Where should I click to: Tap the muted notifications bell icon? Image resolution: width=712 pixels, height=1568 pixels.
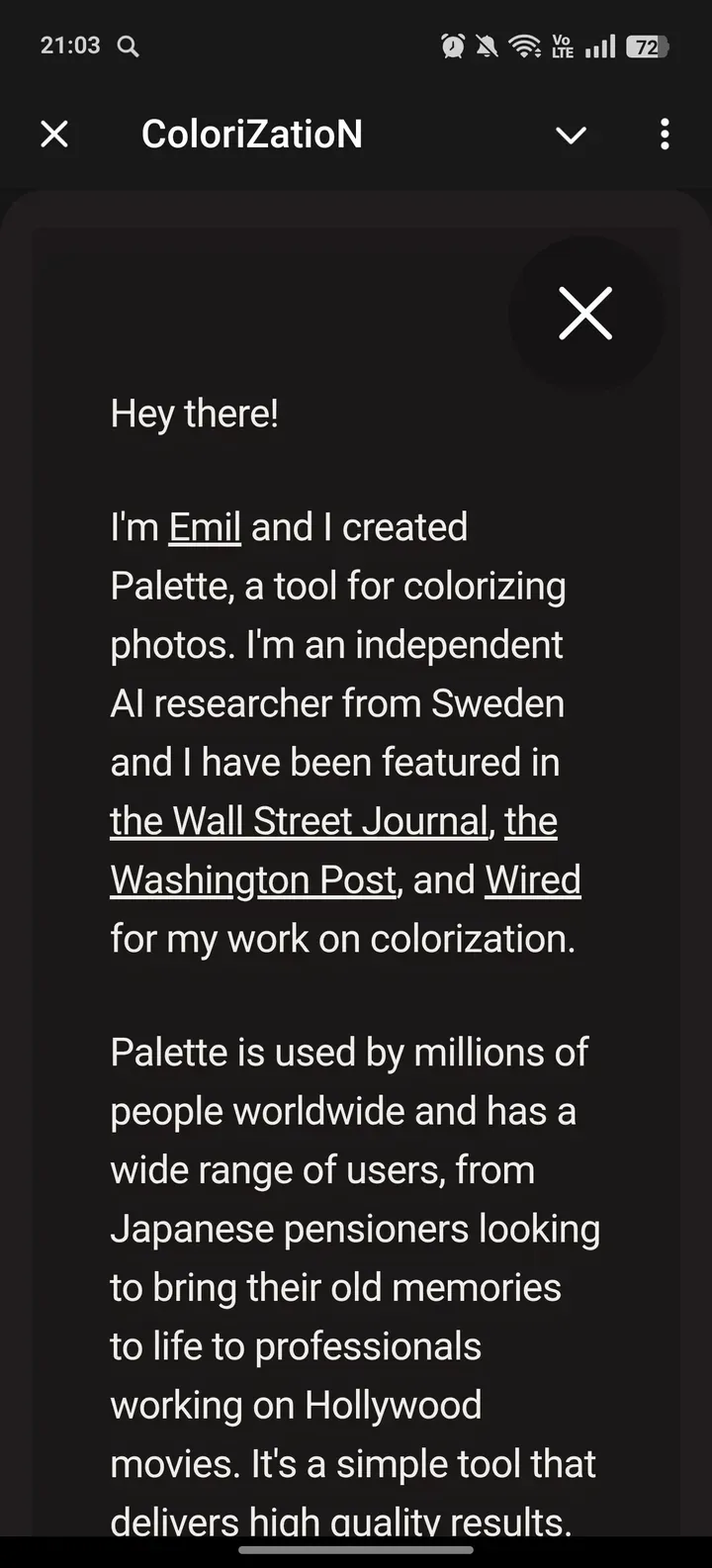coord(489,46)
